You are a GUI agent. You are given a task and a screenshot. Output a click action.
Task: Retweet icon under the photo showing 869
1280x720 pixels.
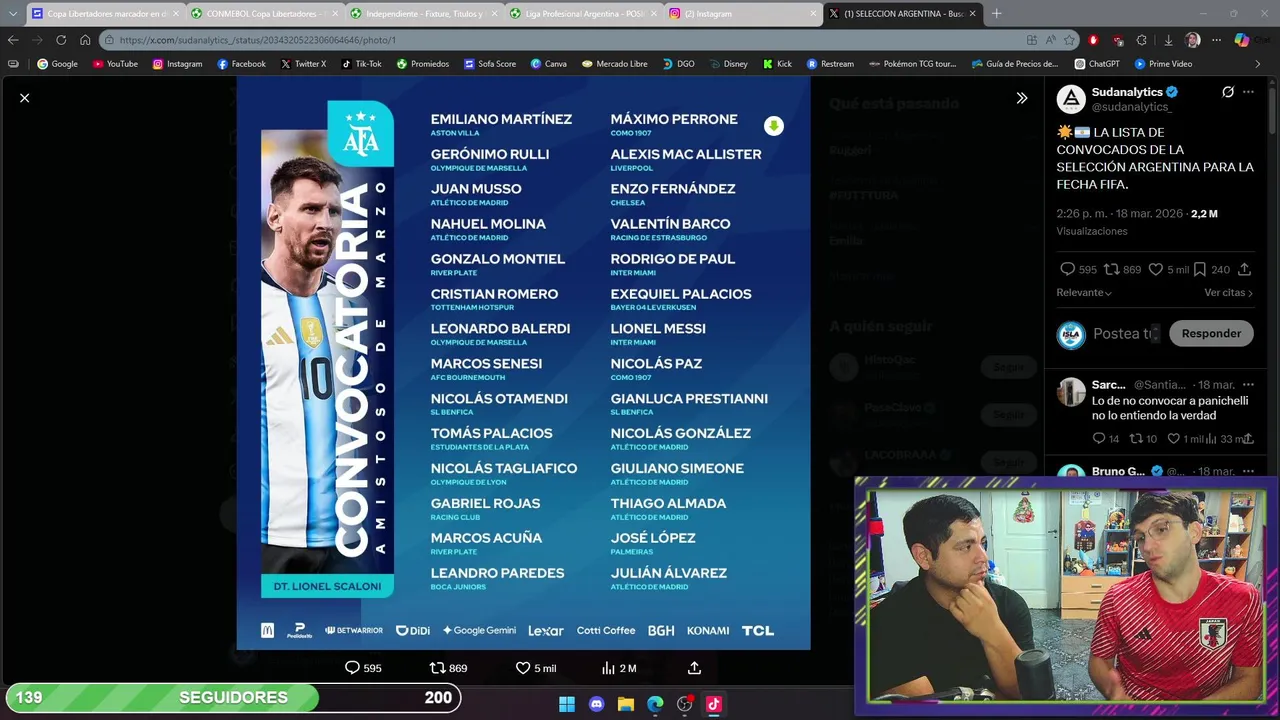tap(437, 668)
